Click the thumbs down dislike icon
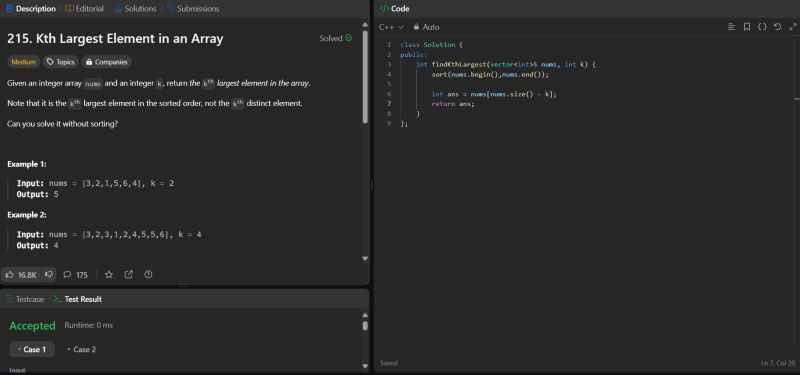The height and width of the screenshot is (375, 800). (x=49, y=274)
